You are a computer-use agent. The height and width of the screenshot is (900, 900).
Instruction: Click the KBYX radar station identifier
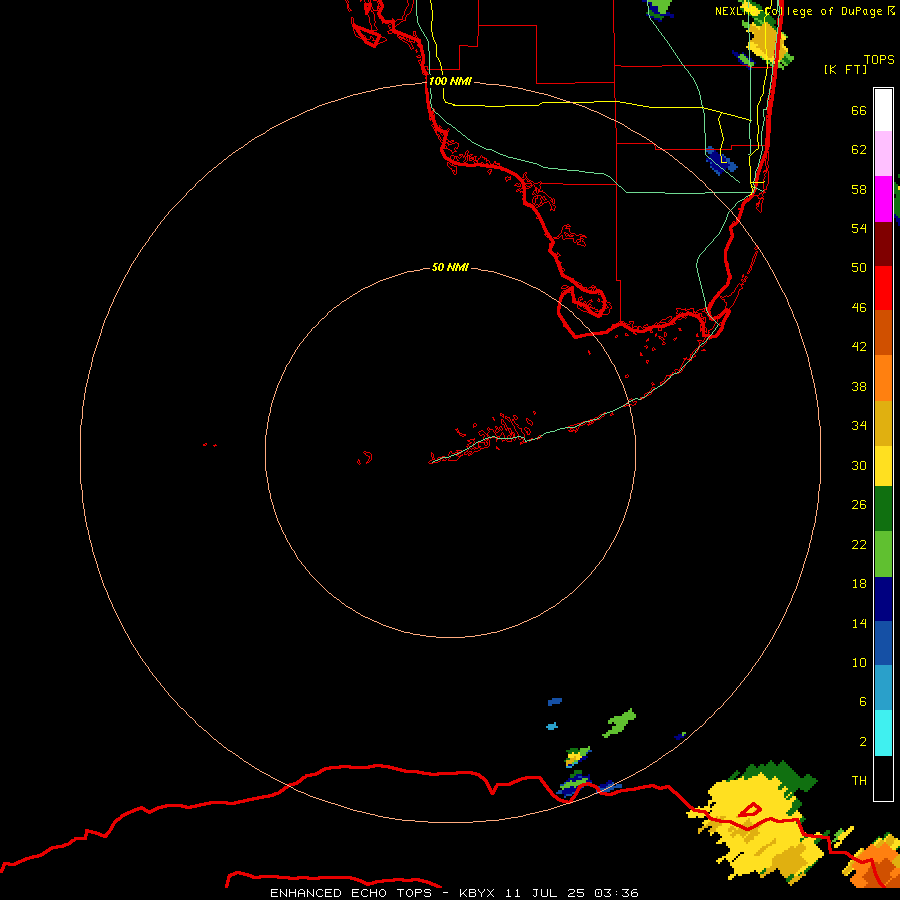479,893
